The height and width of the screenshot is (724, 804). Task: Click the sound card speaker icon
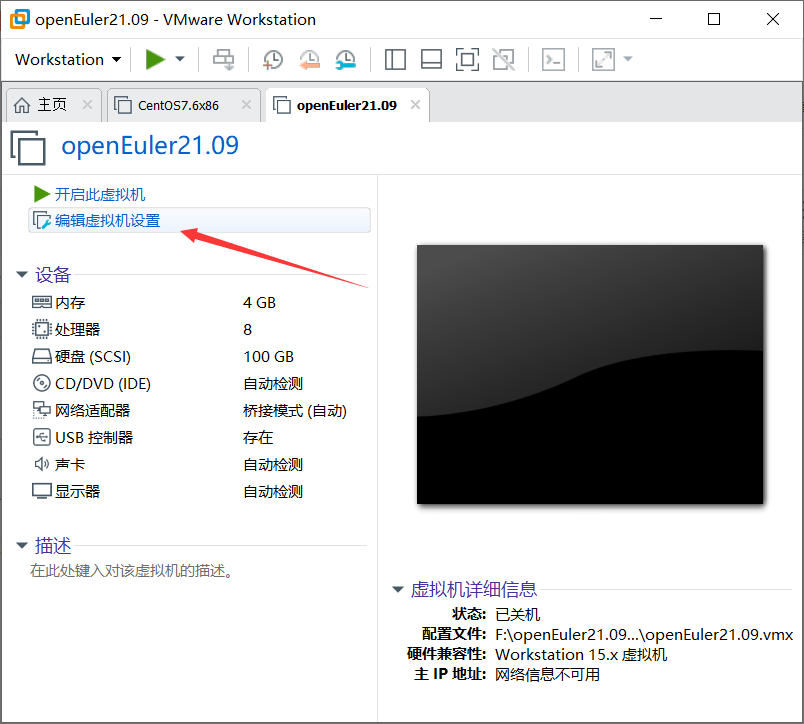tap(42, 465)
